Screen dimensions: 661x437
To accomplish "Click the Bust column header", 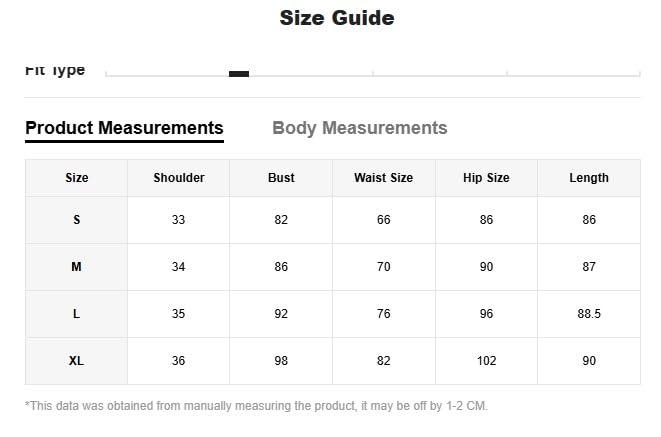I will 281,178.
